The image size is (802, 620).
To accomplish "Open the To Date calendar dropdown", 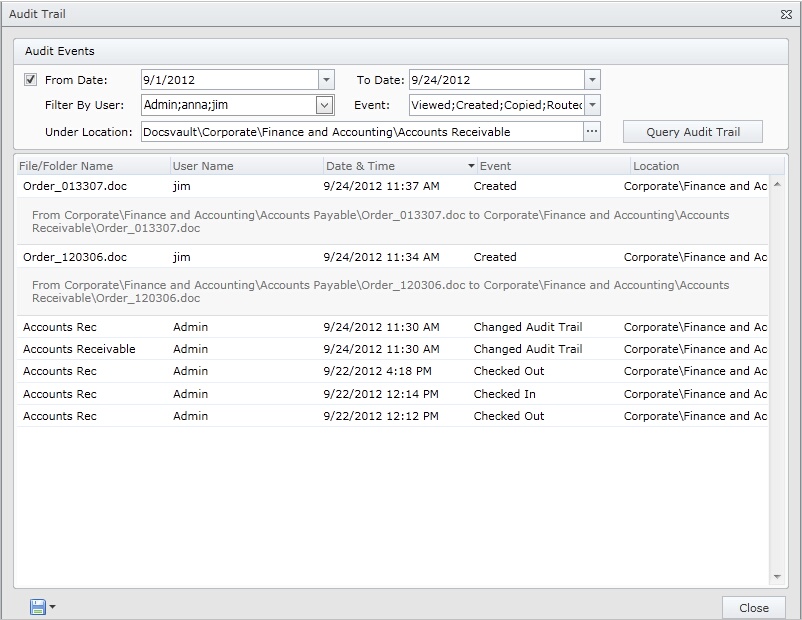I will point(592,79).
